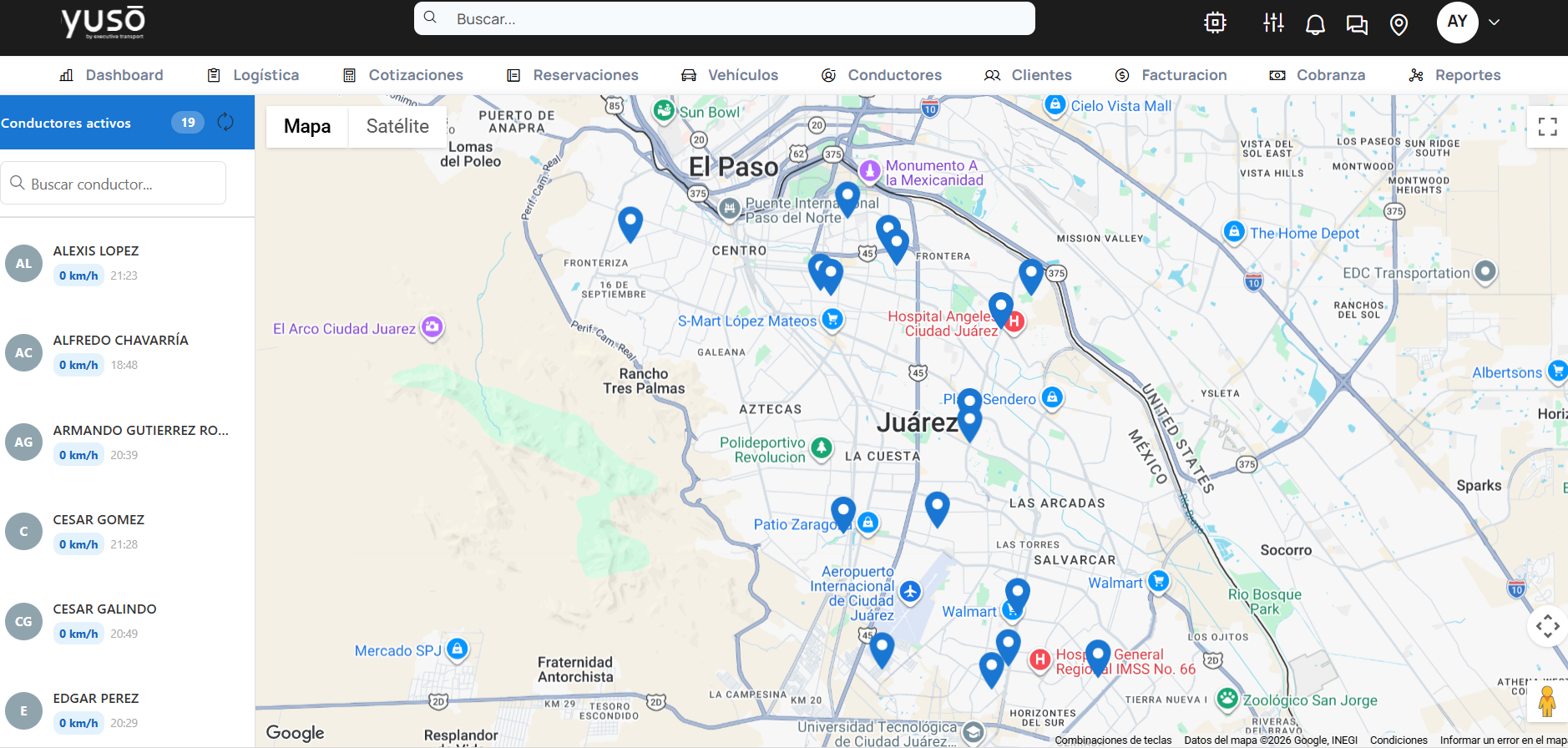The width and height of the screenshot is (1568, 748).
Task: Open the chip/device icon in header
Action: (x=1215, y=23)
